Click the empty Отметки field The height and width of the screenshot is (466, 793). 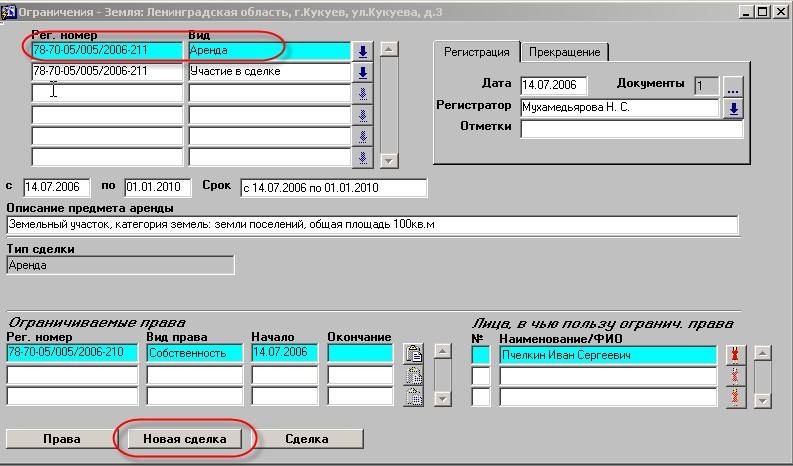(x=632, y=129)
